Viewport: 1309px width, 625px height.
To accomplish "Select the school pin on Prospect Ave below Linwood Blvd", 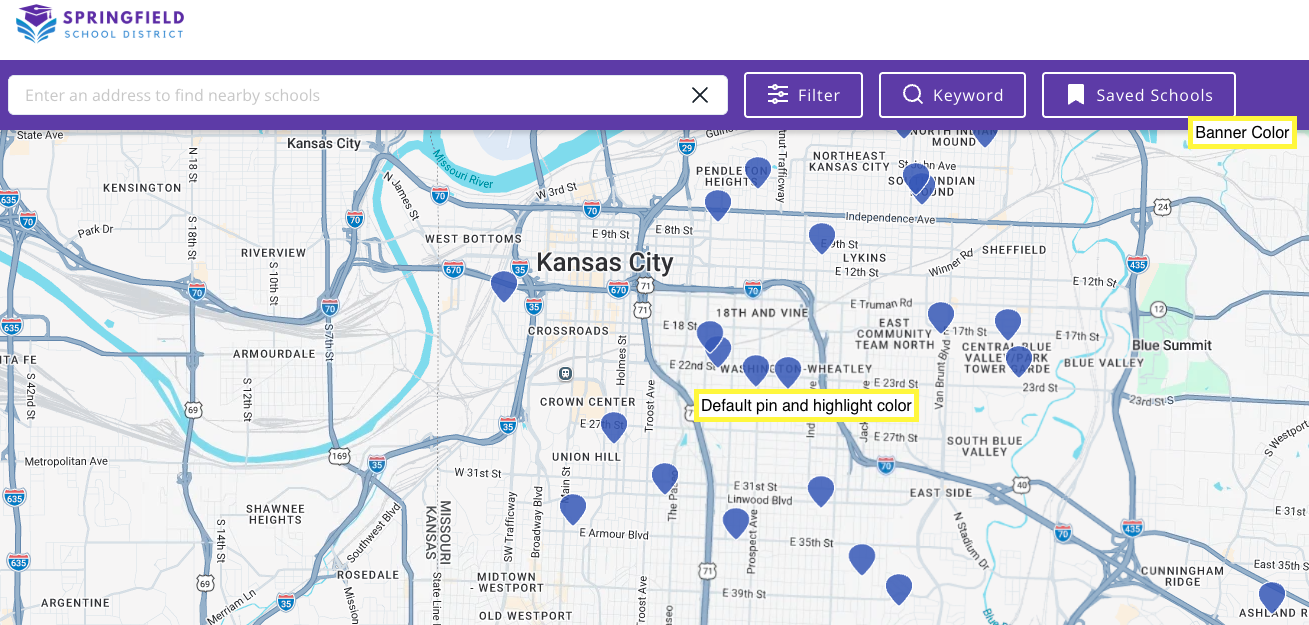I will click(x=736, y=523).
